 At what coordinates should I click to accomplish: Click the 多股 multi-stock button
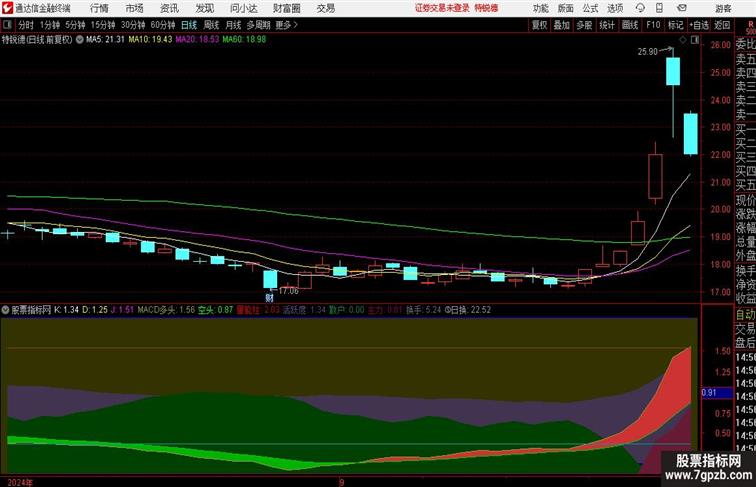point(584,25)
